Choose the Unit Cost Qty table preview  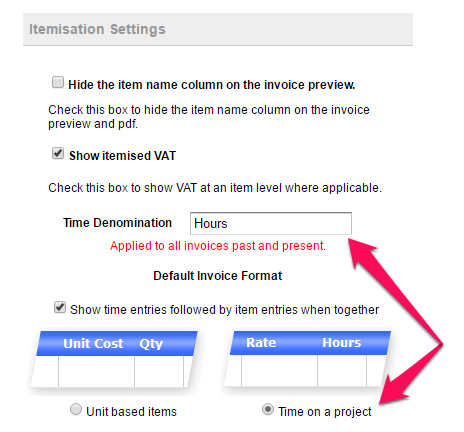tap(113, 359)
